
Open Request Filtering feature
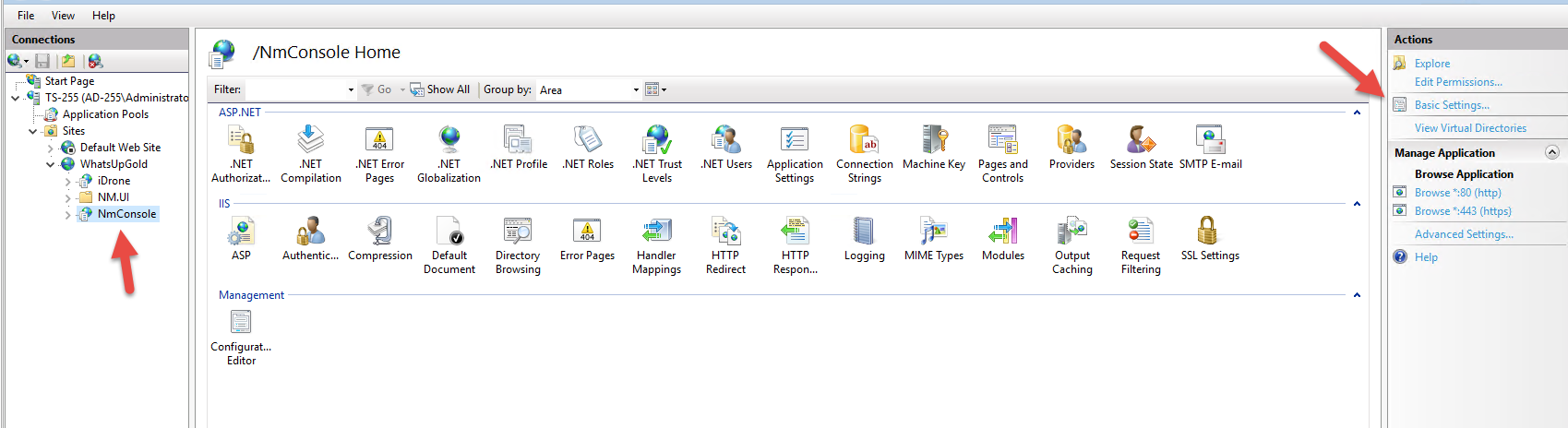point(1141,245)
